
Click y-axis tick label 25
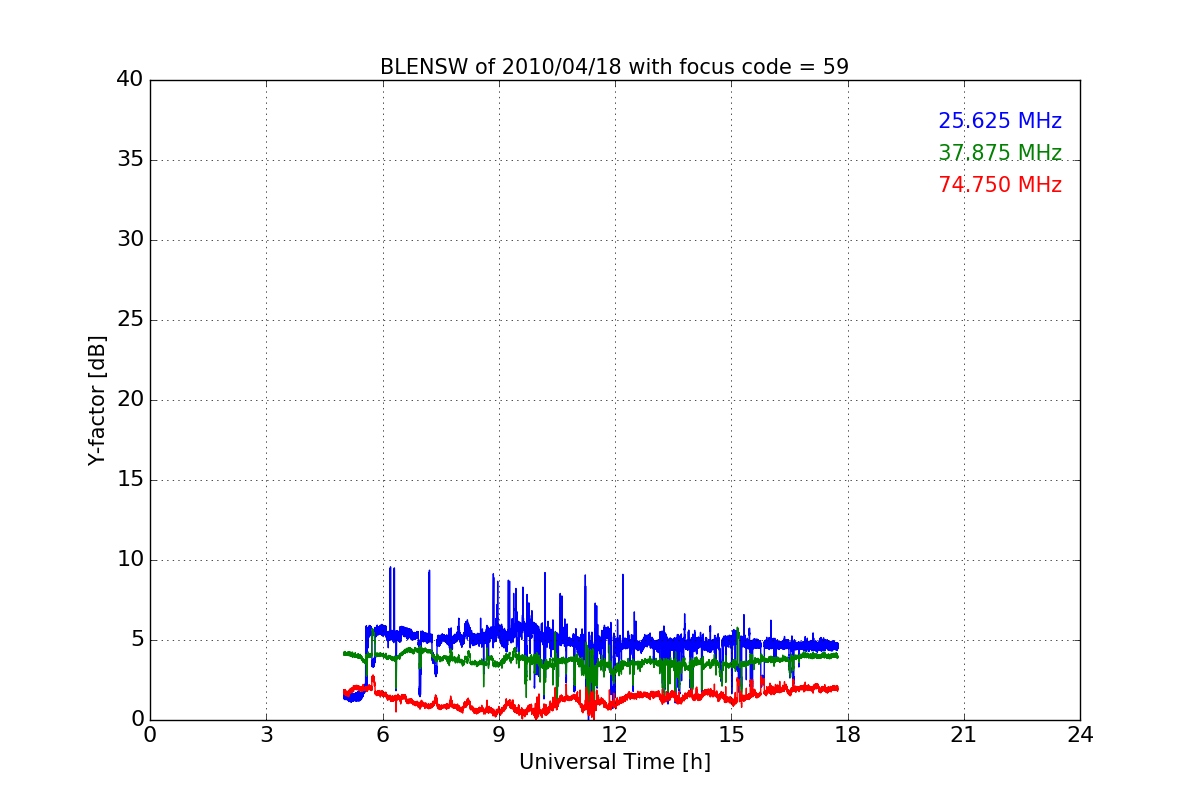click(130, 320)
